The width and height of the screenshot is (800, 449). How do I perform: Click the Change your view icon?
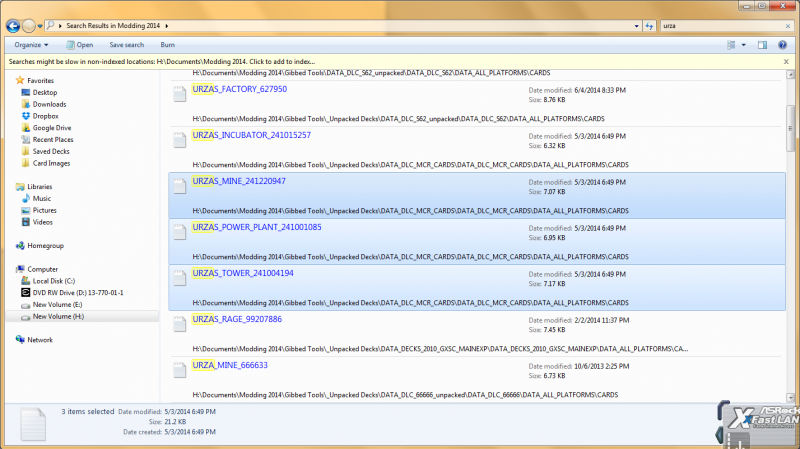tap(731, 45)
